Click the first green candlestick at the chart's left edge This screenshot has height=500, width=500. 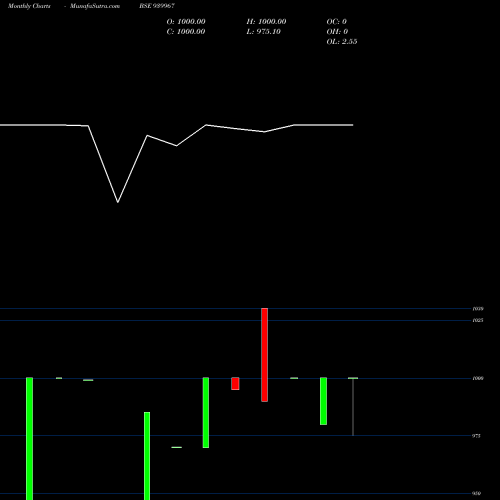coord(29,438)
